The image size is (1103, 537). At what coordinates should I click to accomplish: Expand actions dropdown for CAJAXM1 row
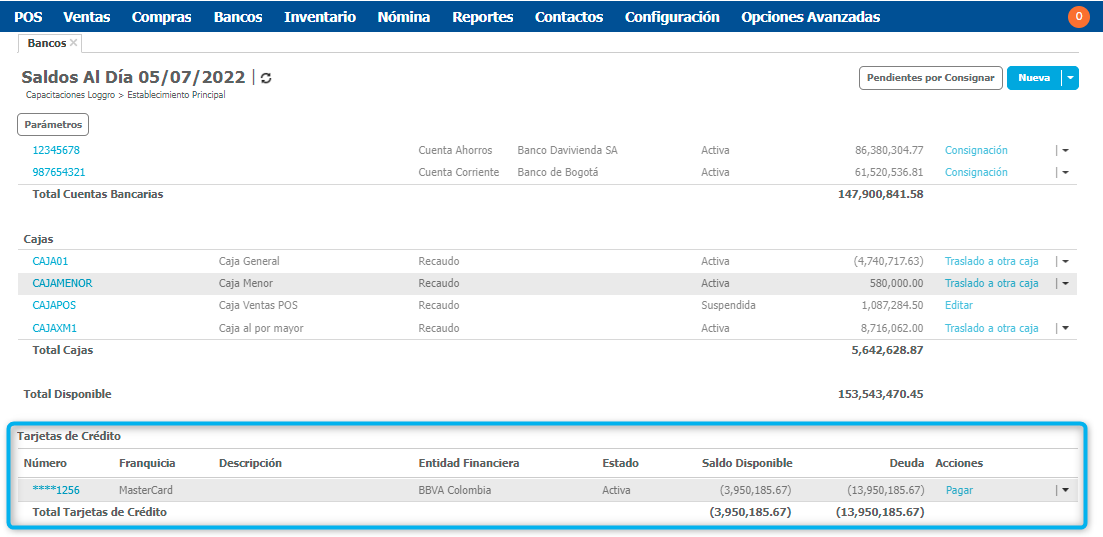pos(1064,328)
